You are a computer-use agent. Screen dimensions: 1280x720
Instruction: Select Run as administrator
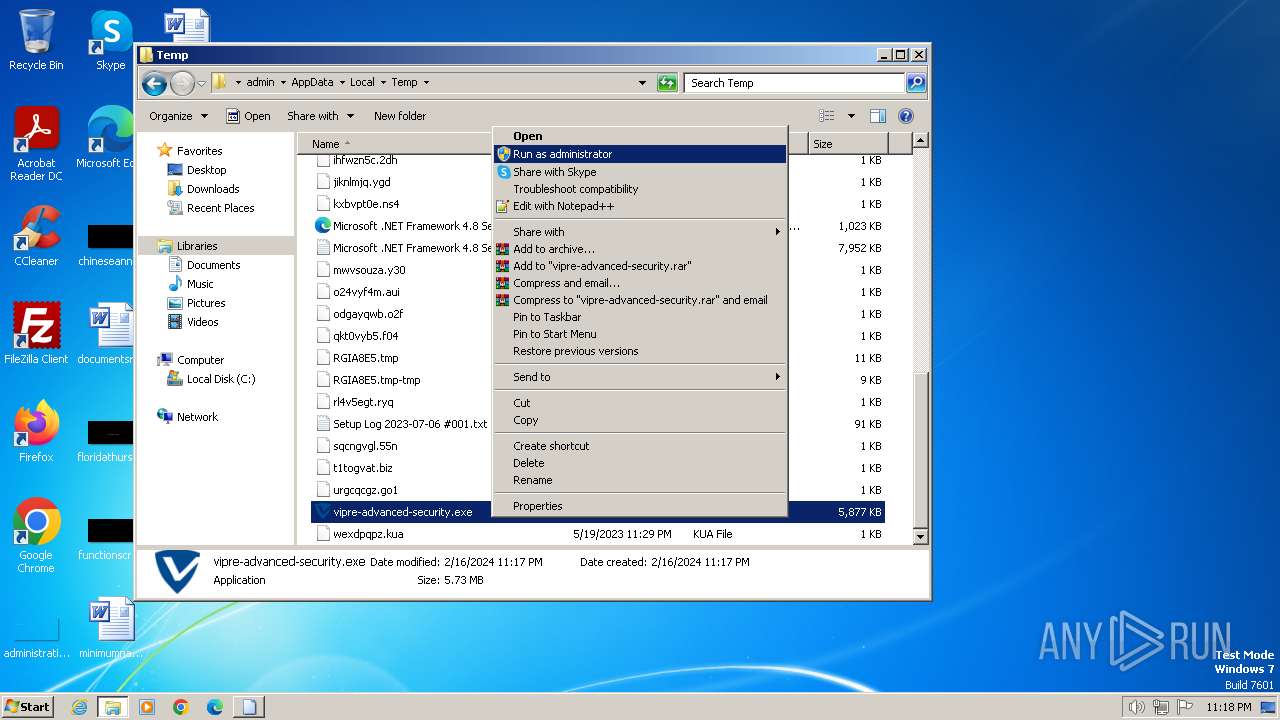click(640, 154)
